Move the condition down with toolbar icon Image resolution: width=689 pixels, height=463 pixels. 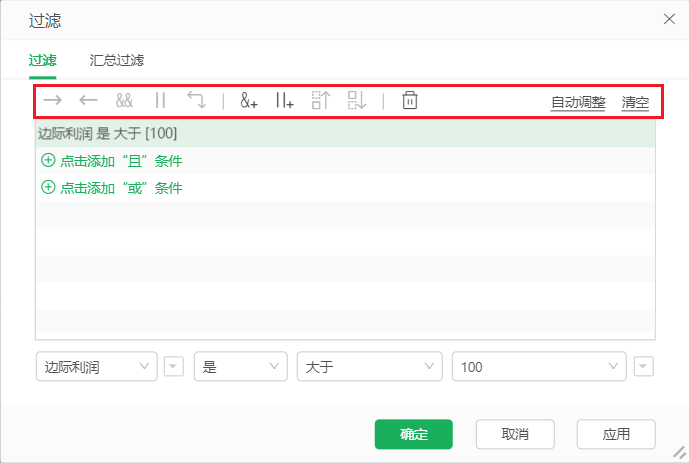tap(357, 100)
